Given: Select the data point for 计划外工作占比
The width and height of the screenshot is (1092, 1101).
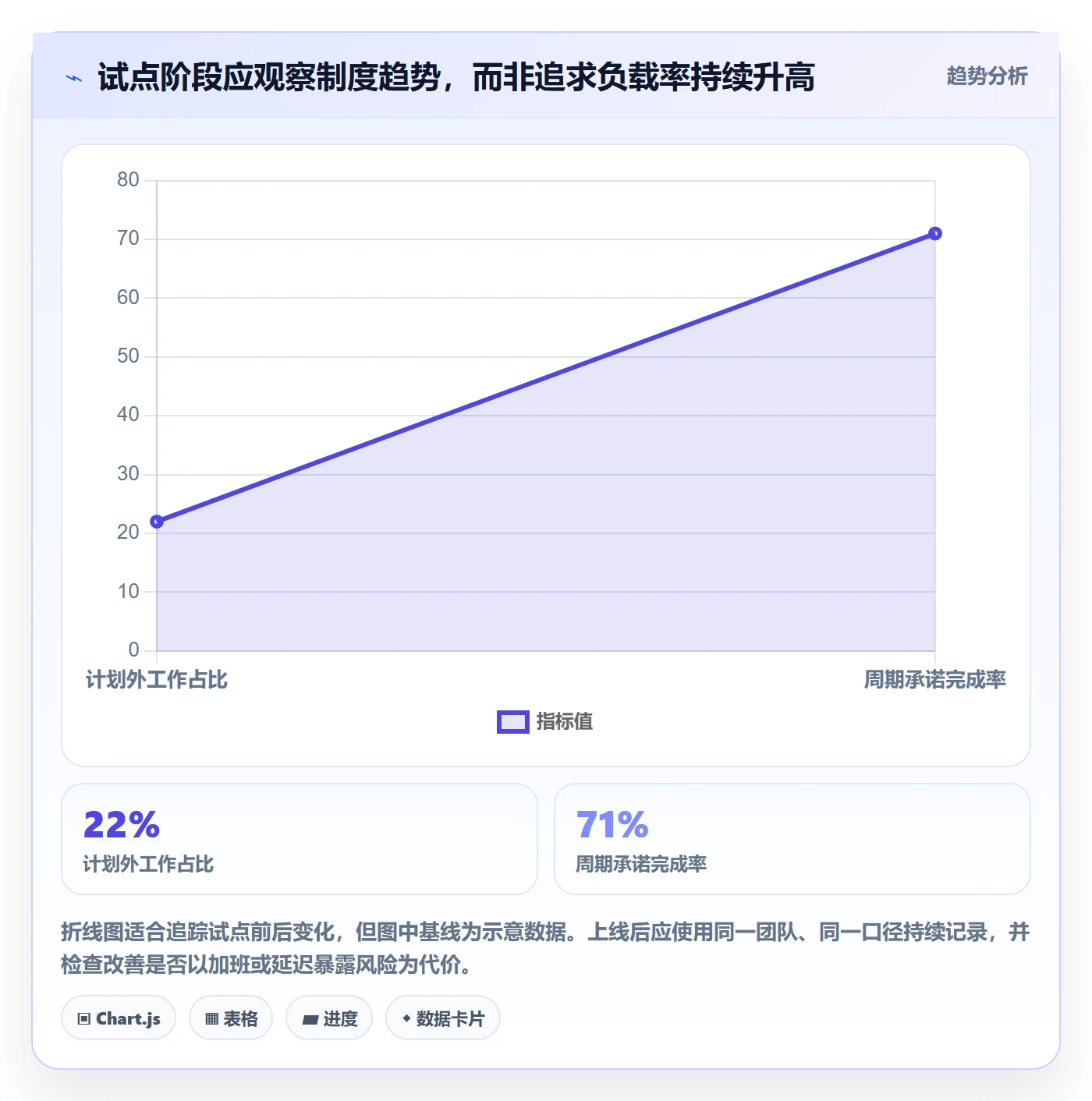Looking at the screenshot, I should [x=157, y=521].
